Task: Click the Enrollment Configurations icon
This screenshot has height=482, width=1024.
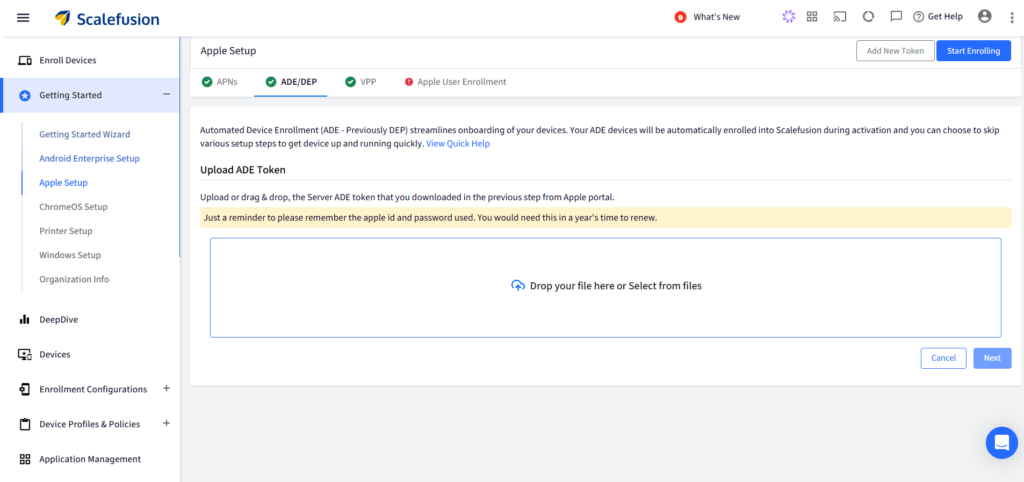Action: tap(25, 389)
